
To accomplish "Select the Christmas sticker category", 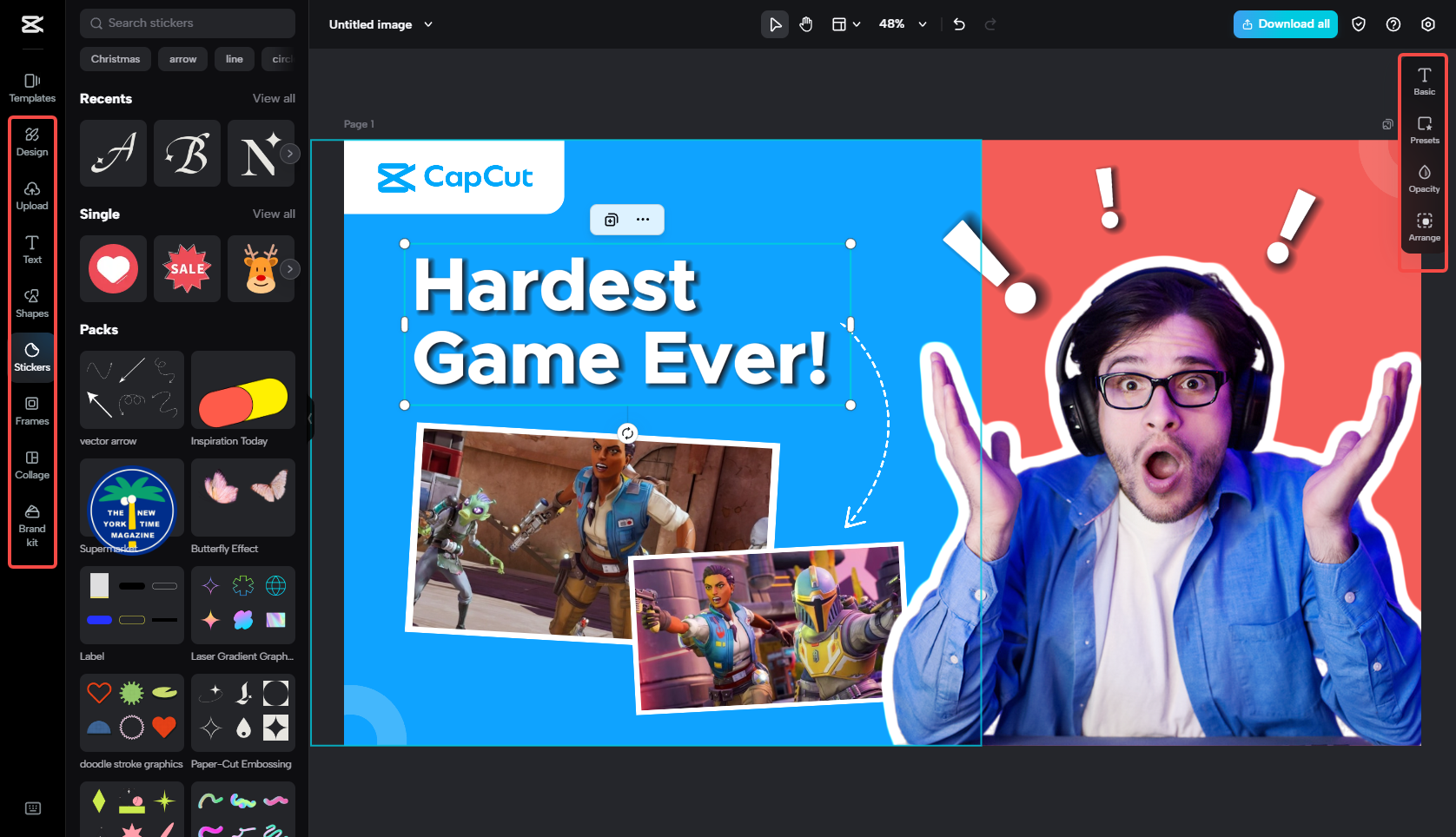I will coord(115,58).
